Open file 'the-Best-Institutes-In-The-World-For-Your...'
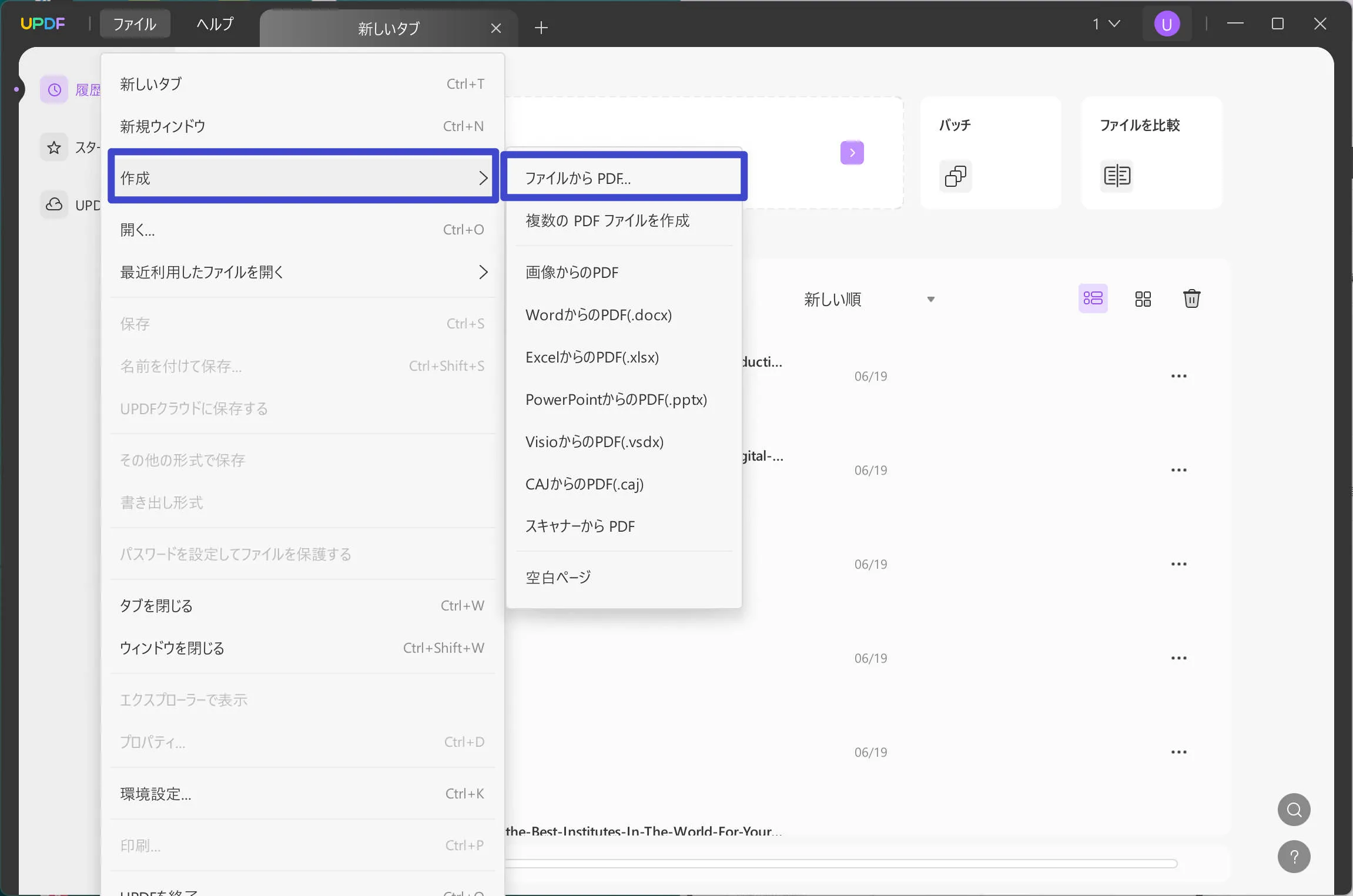1353x896 pixels. coord(644,831)
